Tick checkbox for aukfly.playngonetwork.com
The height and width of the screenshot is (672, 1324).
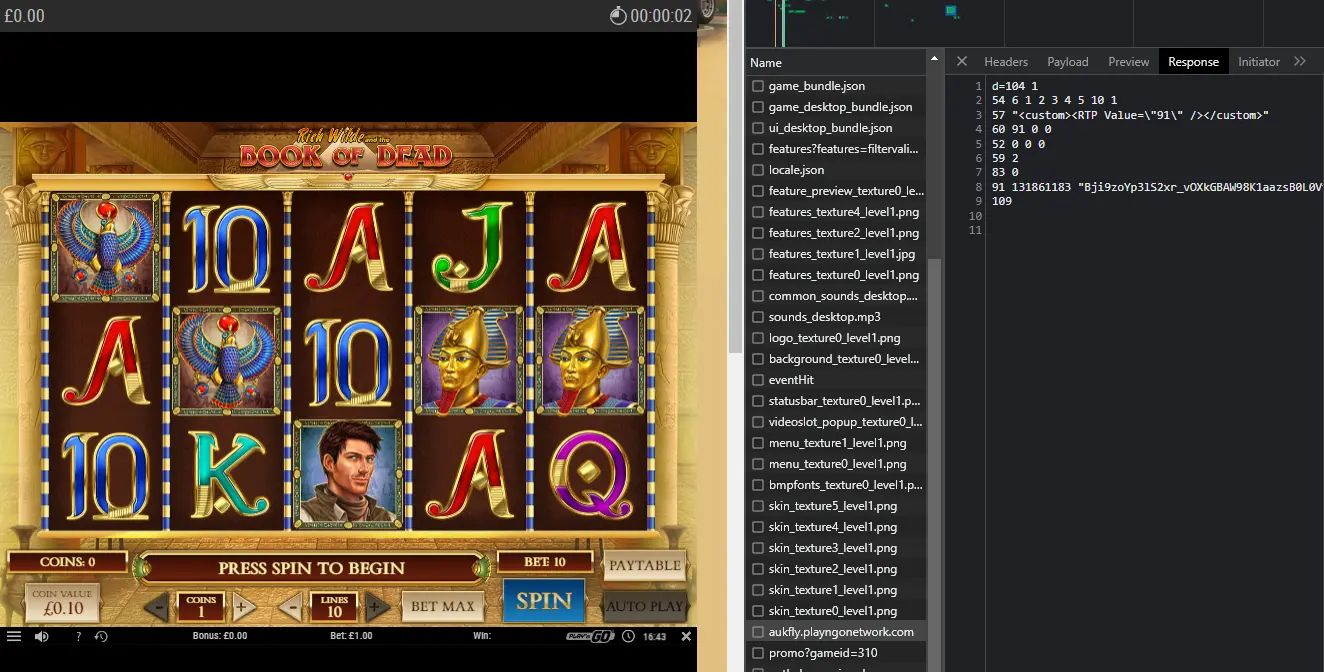[x=758, y=632]
